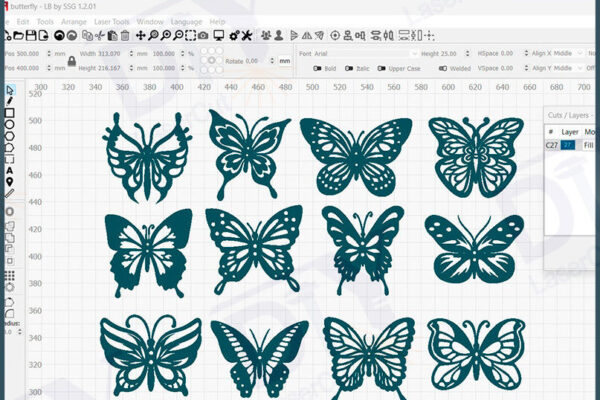Select the Zoom to Frame selection icon
The width and height of the screenshot is (600, 400).
tap(189, 36)
